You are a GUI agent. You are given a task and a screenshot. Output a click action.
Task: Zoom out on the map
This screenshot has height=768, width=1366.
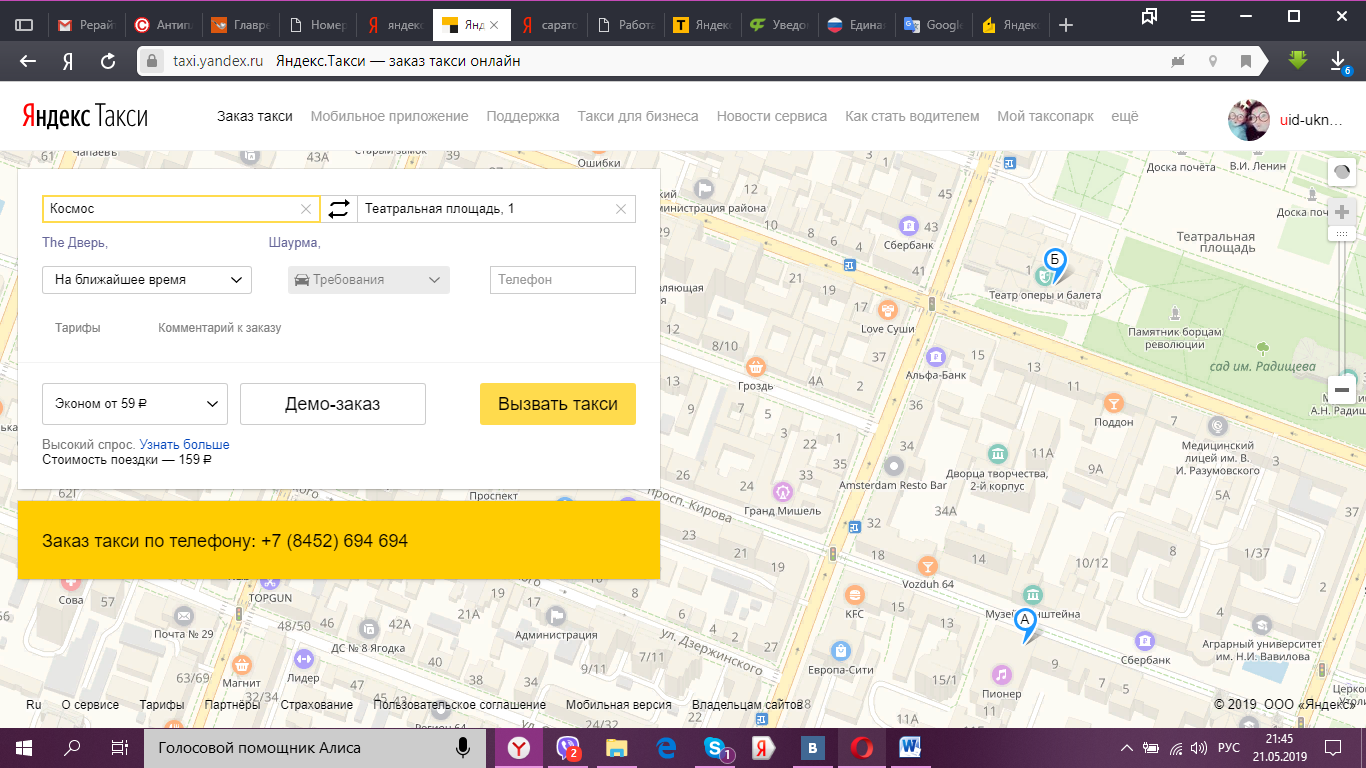tap(1342, 390)
